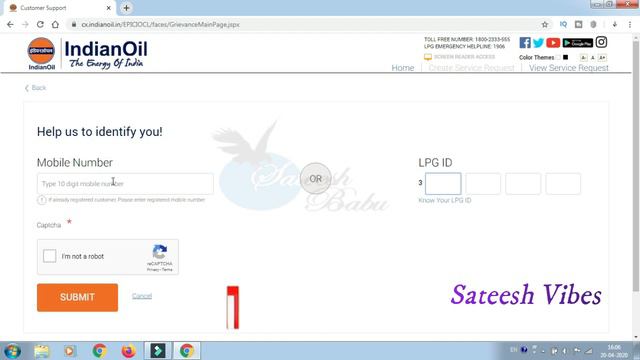
Task: Open IndianOil YouTube channel icon
Action: pyautogui.click(x=553, y=43)
